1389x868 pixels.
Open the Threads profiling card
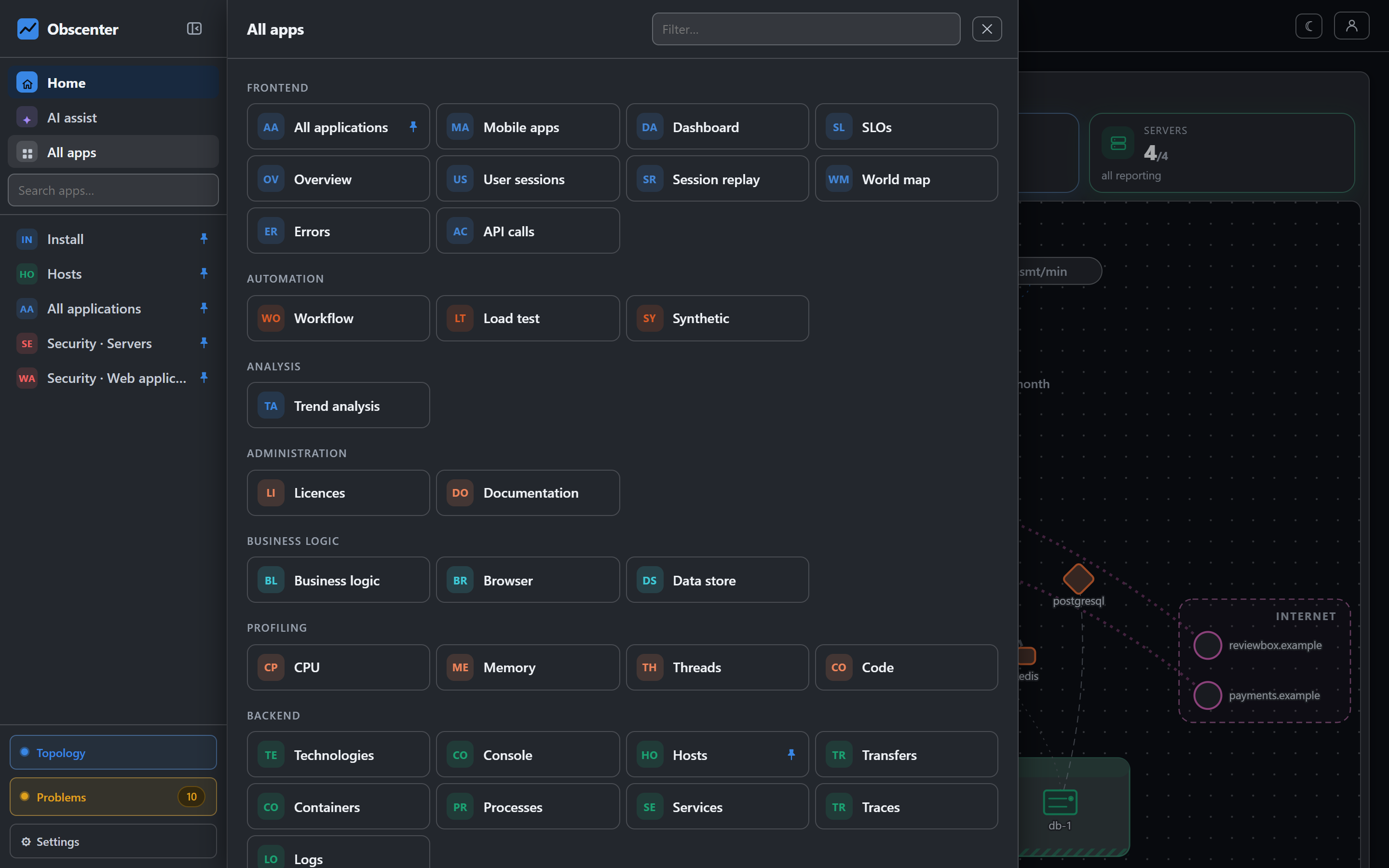(718, 667)
